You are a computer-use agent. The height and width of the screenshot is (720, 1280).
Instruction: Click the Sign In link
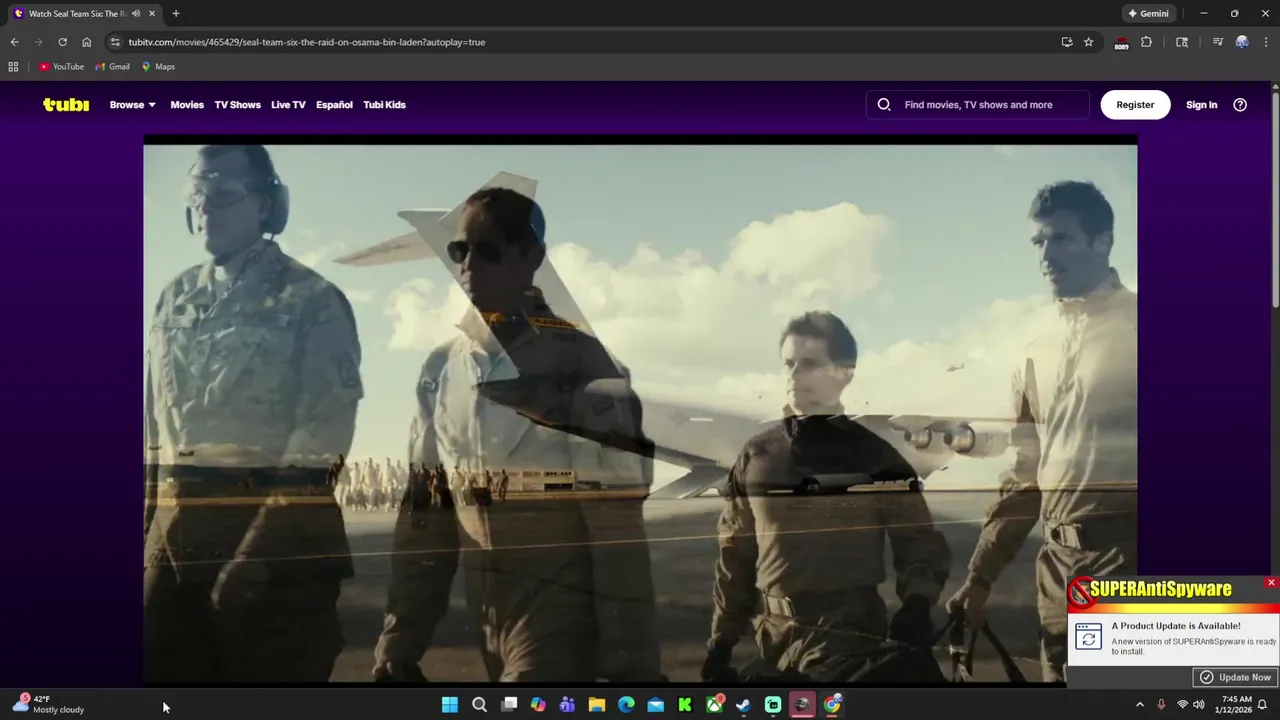click(x=1201, y=105)
